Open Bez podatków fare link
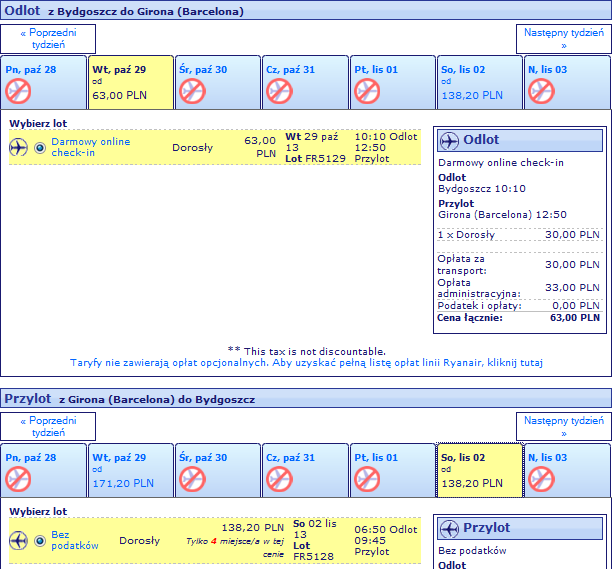The image size is (612, 569). coord(75,540)
